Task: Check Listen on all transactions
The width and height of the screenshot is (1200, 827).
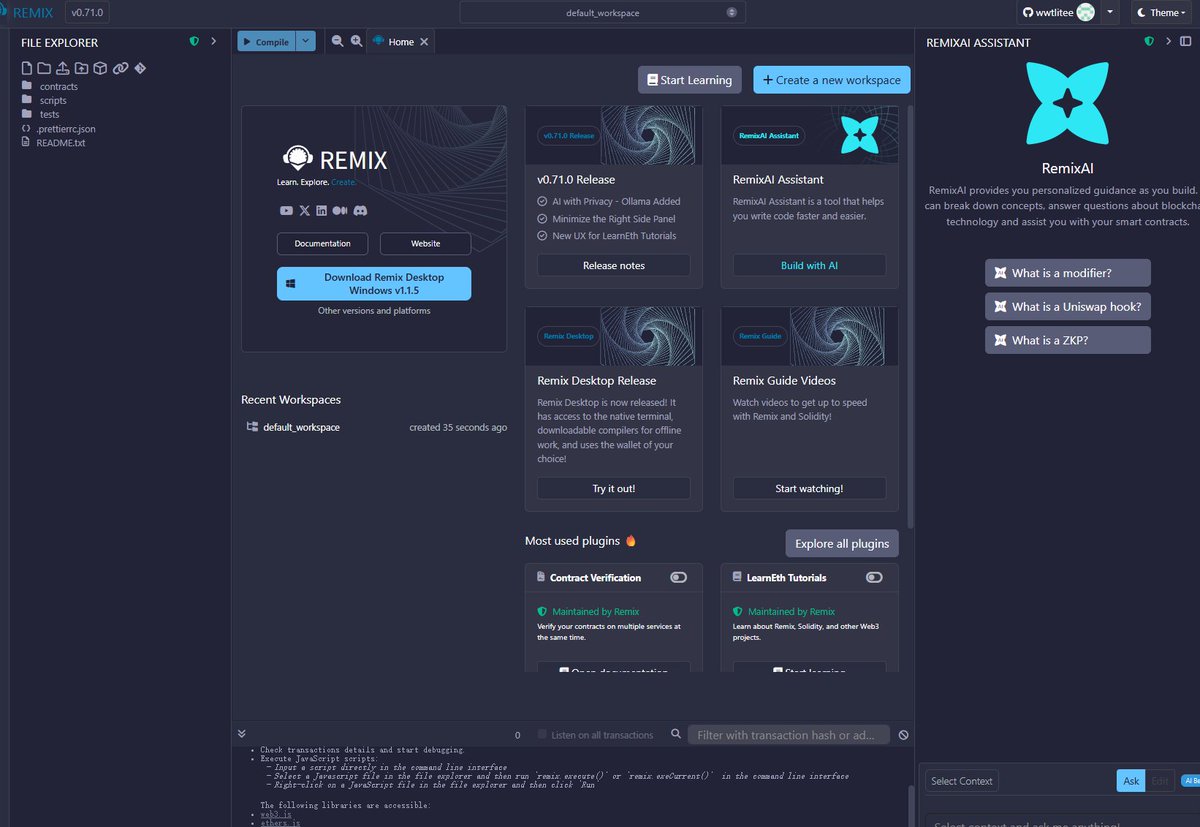Action: point(543,734)
